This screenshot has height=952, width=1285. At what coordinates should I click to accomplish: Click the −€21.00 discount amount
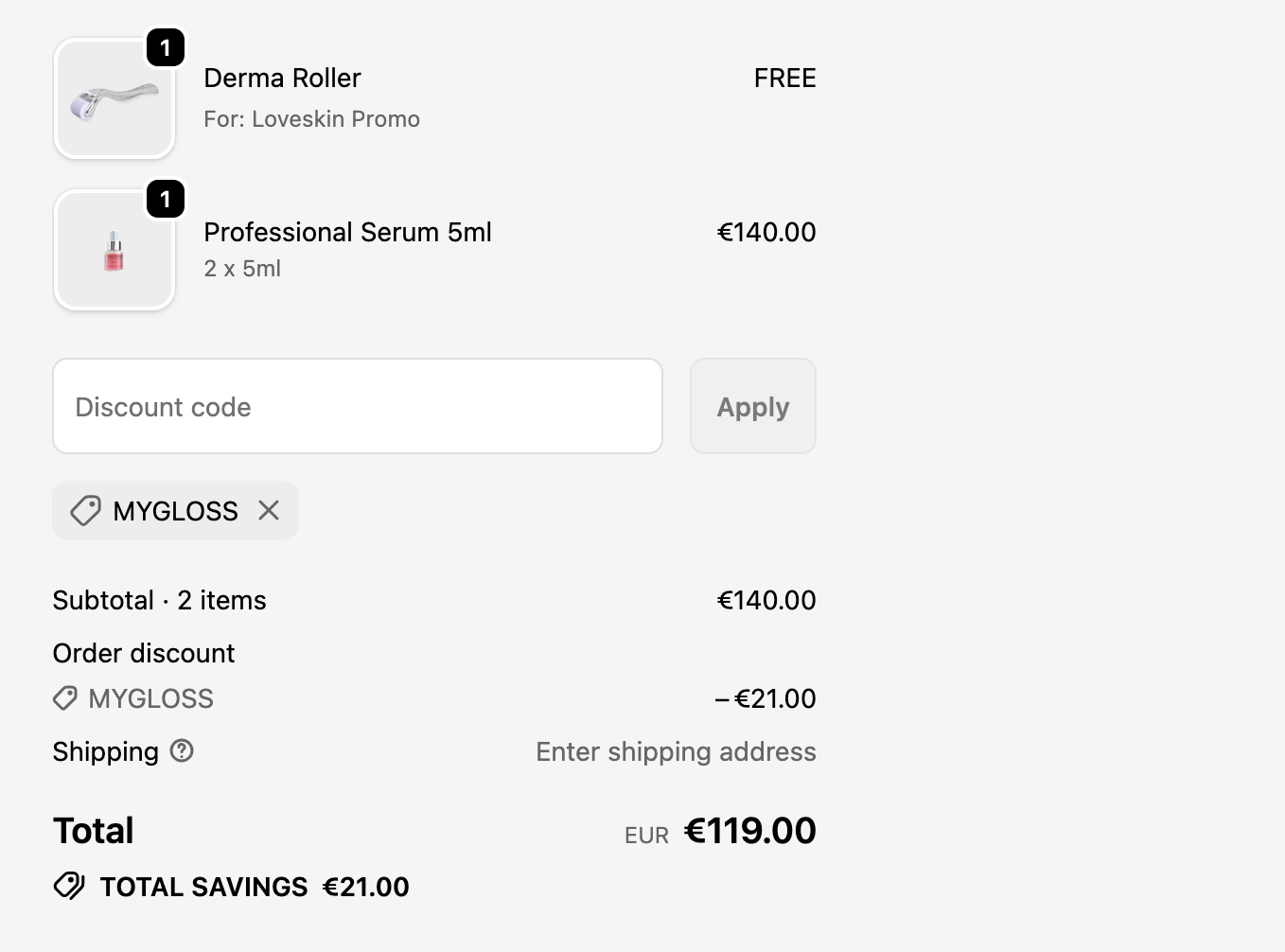pos(766,698)
